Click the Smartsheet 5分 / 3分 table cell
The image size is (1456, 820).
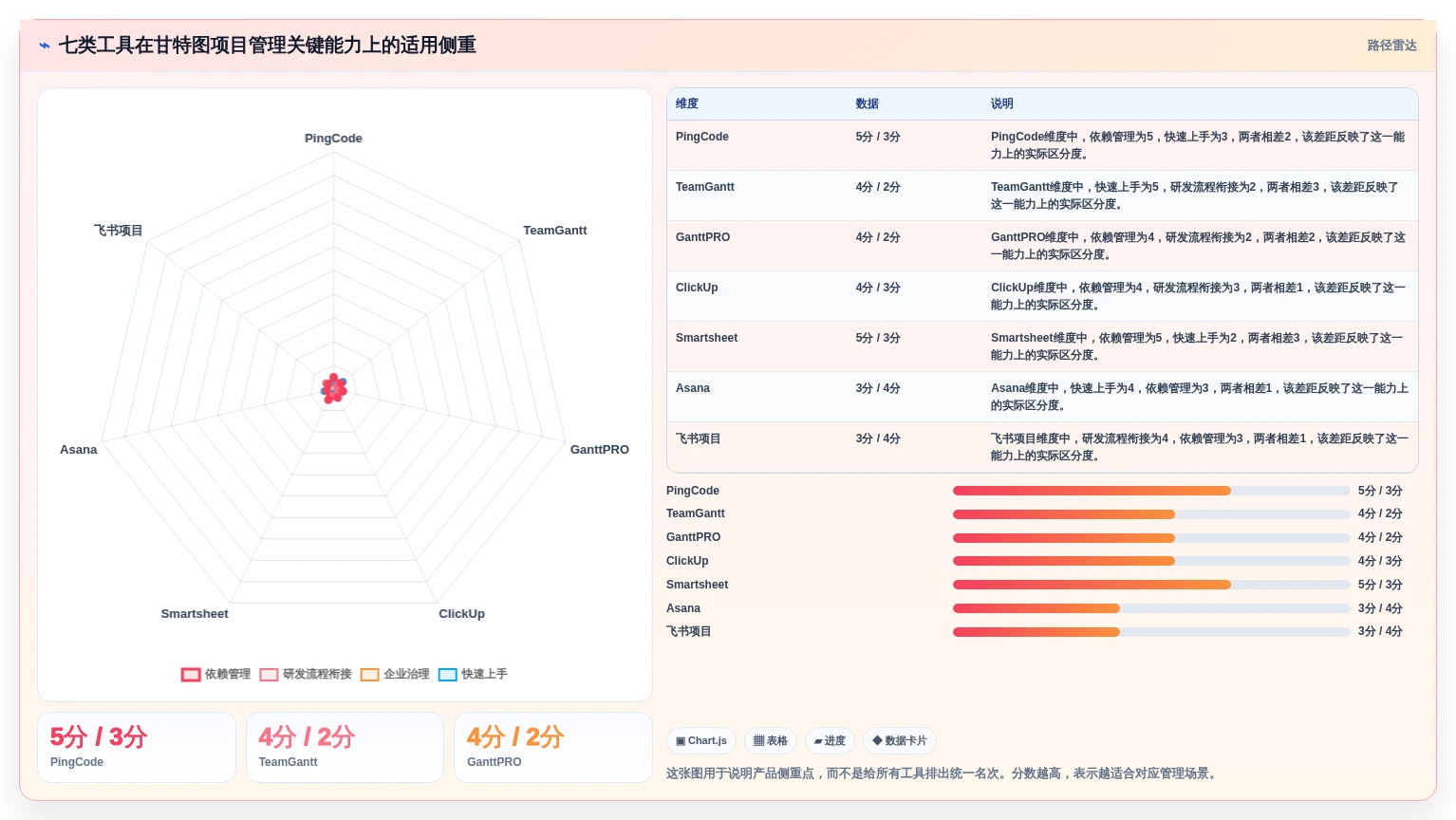(878, 338)
